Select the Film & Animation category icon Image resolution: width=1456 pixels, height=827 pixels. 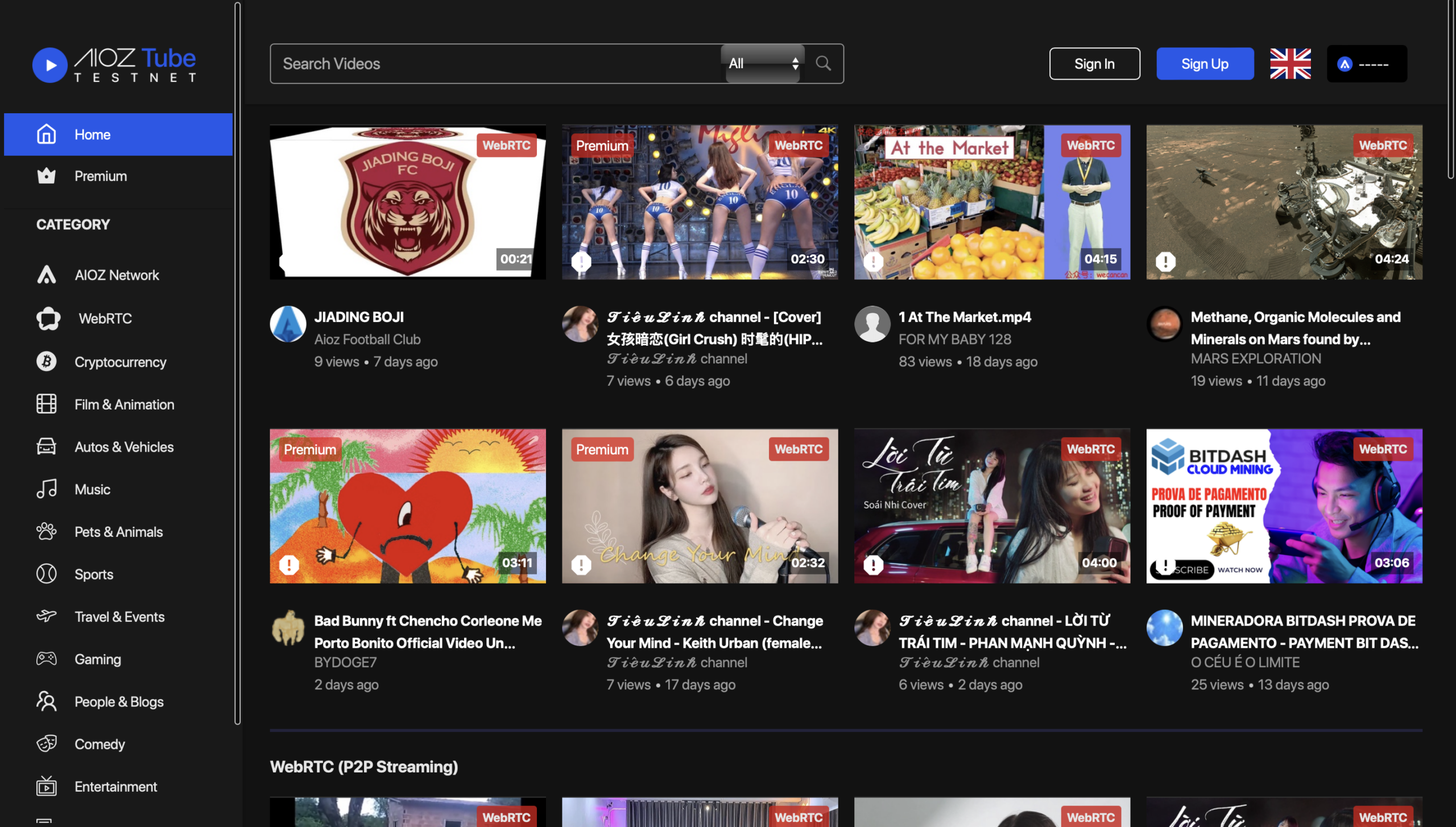click(47, 404)
